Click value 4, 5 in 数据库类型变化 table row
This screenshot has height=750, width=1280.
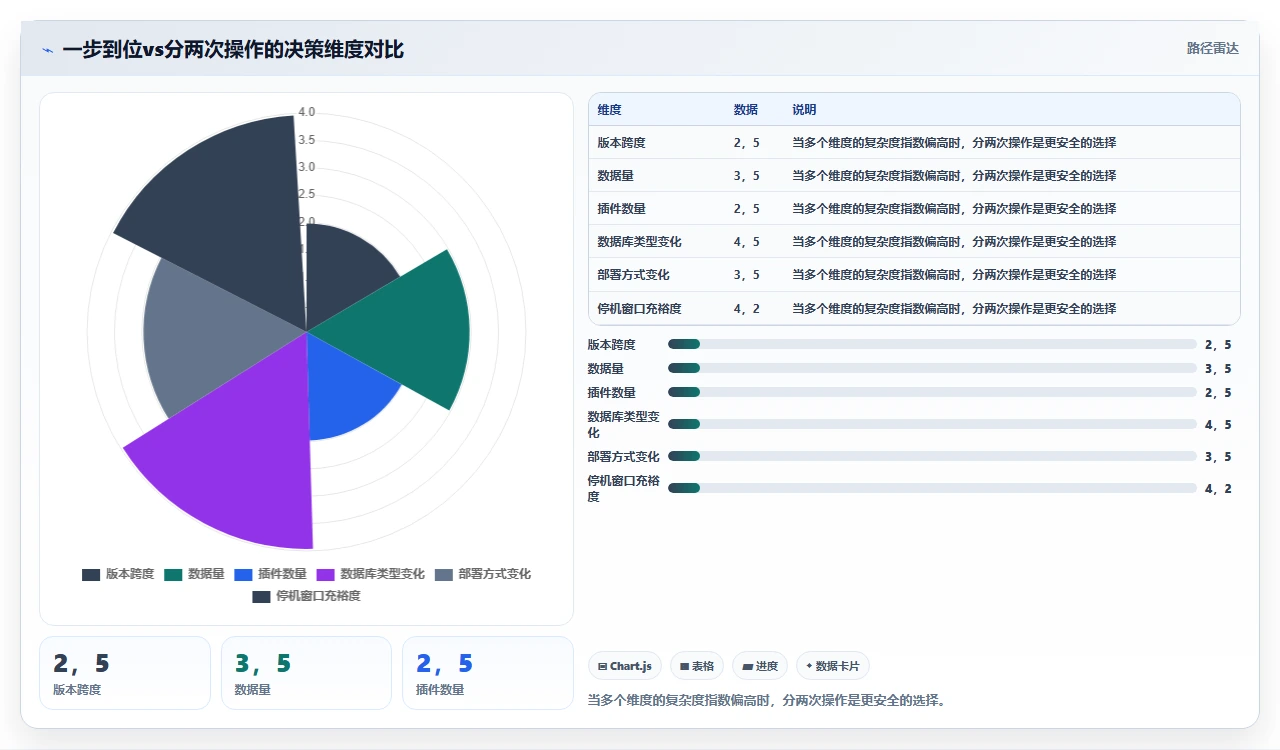point(746,242)
